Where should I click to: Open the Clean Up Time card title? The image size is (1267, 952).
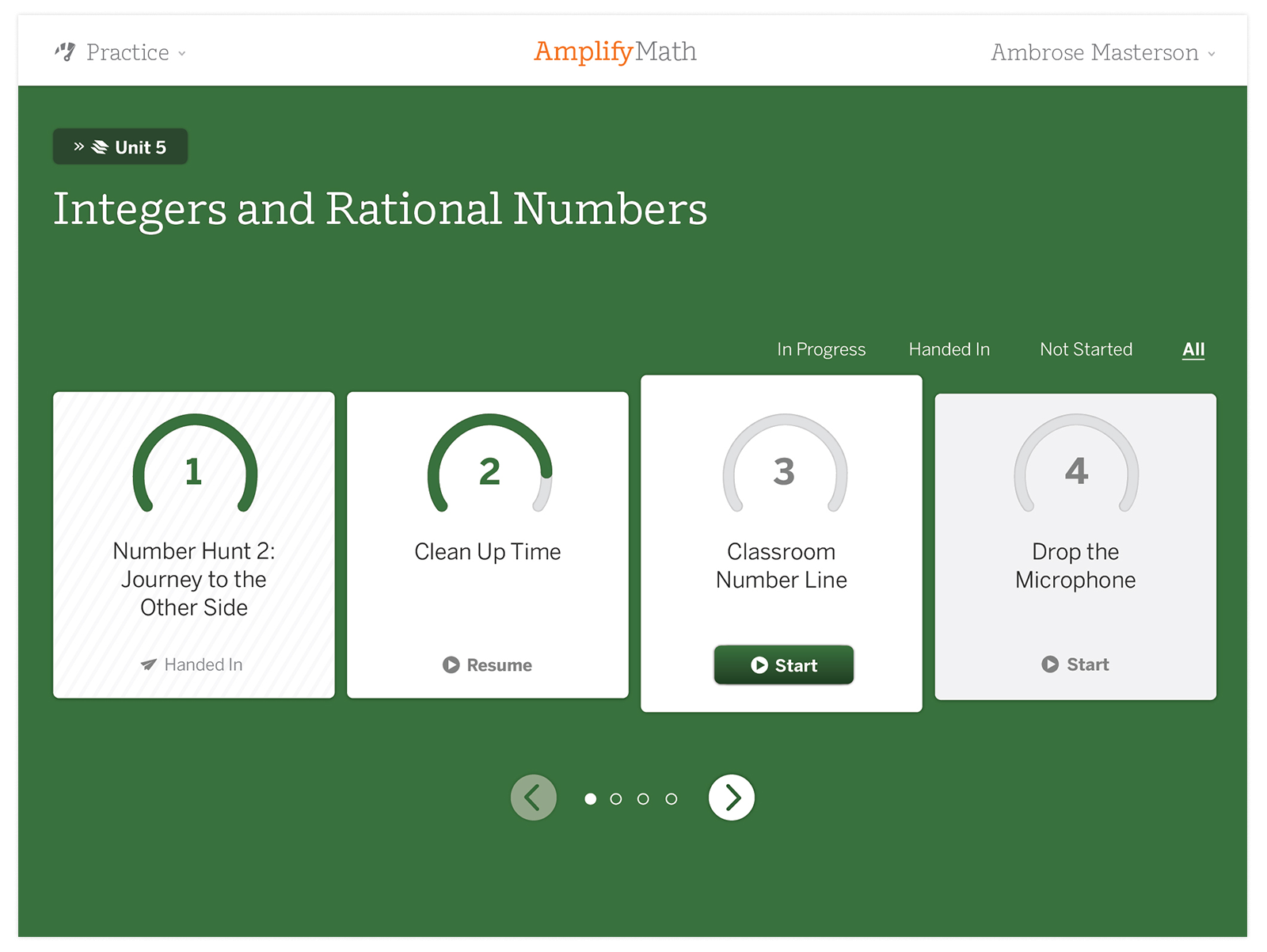tap(488, 551)
